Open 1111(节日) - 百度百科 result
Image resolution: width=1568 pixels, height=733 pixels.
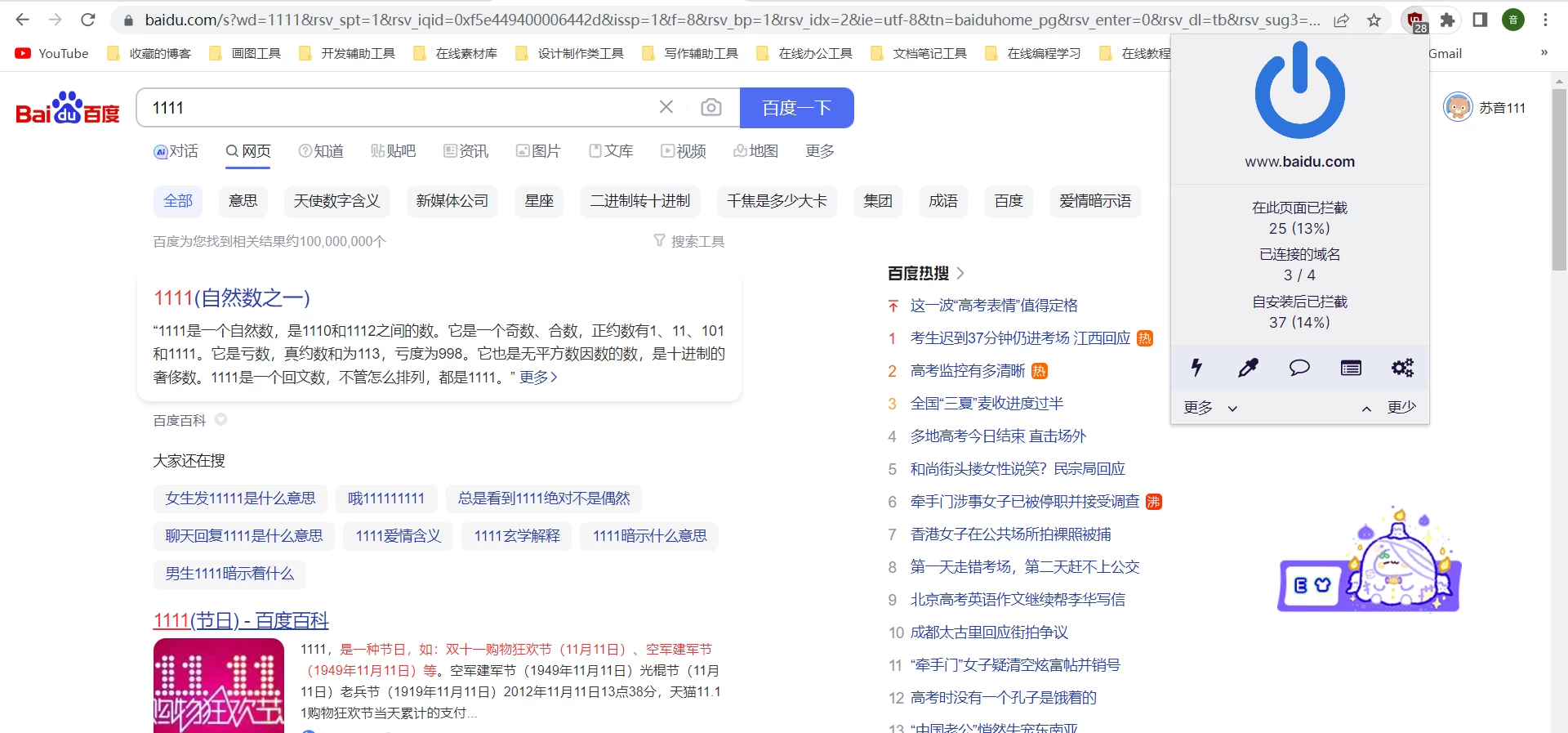[x=241, y=620]
